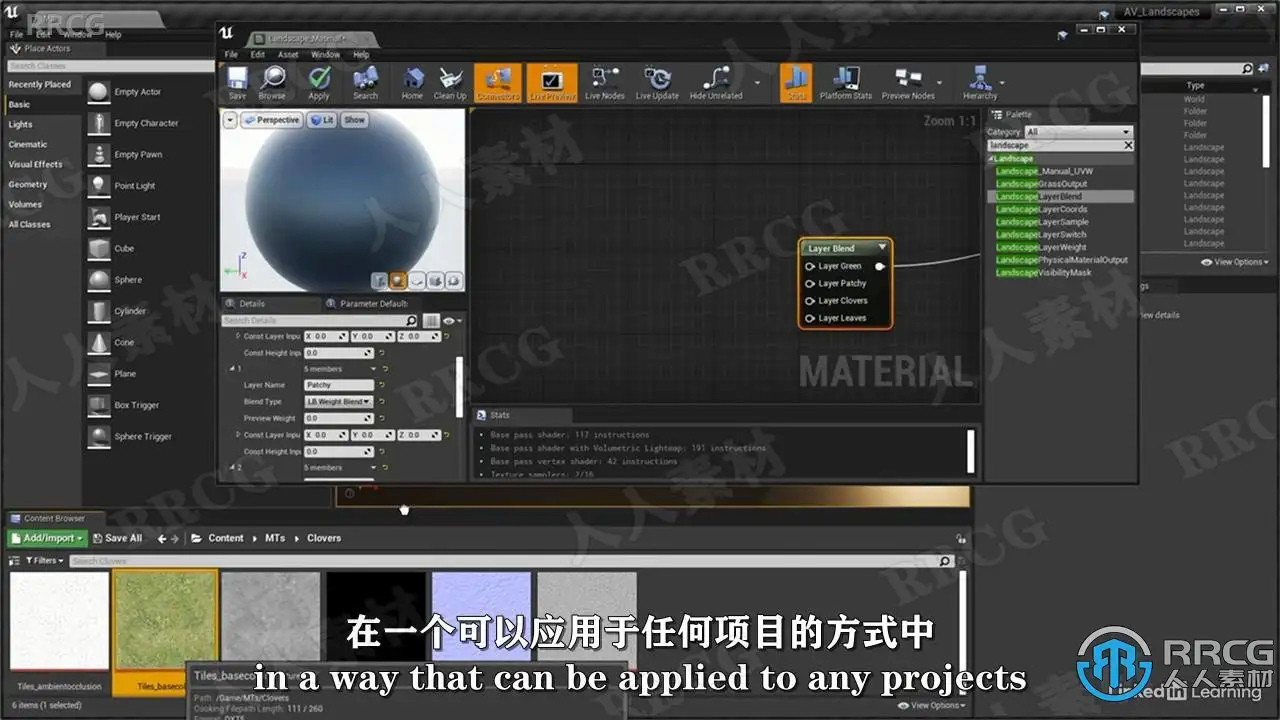Collapse array element 1 in Details

coord(231,369)
